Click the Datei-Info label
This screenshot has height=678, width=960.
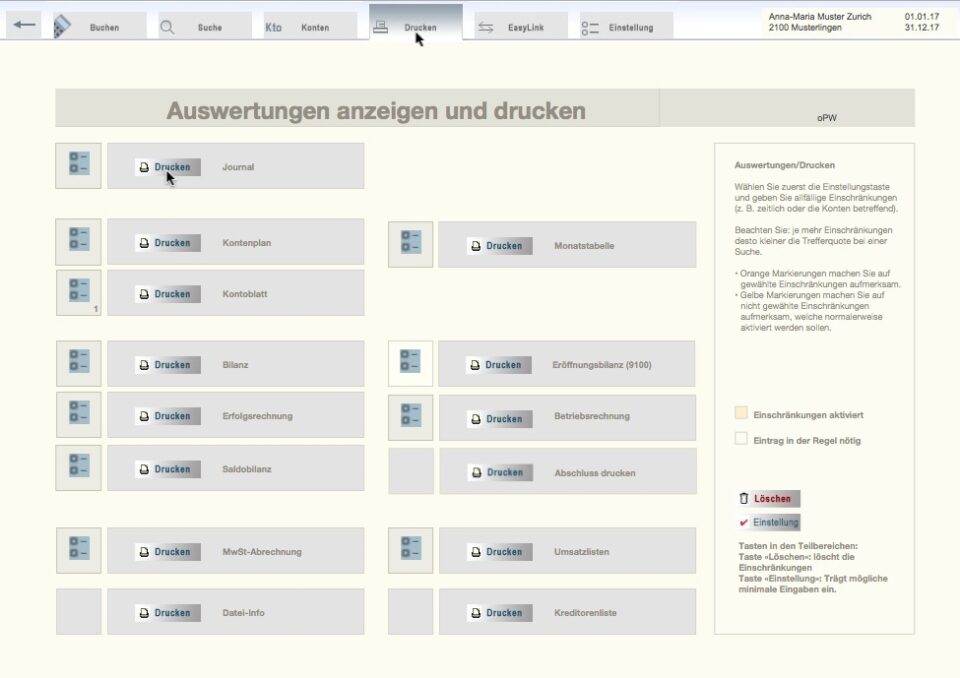244,612
